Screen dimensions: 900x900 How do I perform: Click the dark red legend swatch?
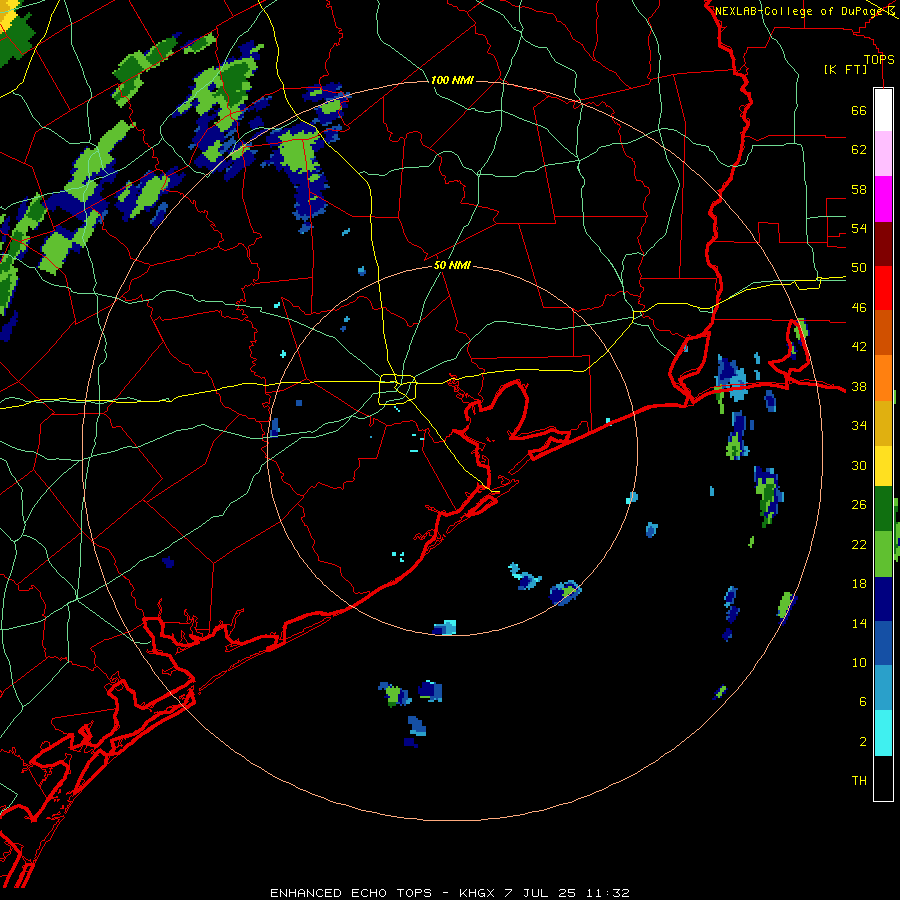coord(883,244)
